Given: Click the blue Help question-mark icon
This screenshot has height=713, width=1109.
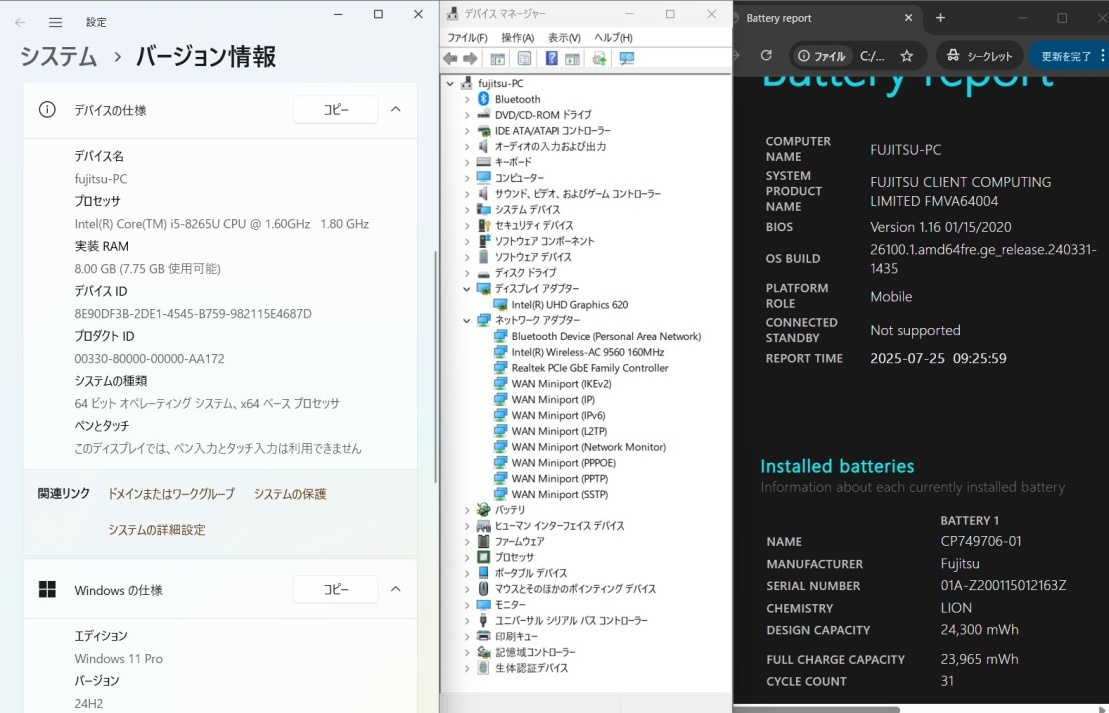Looking at the screenshot, I should (x=552, y=59).
